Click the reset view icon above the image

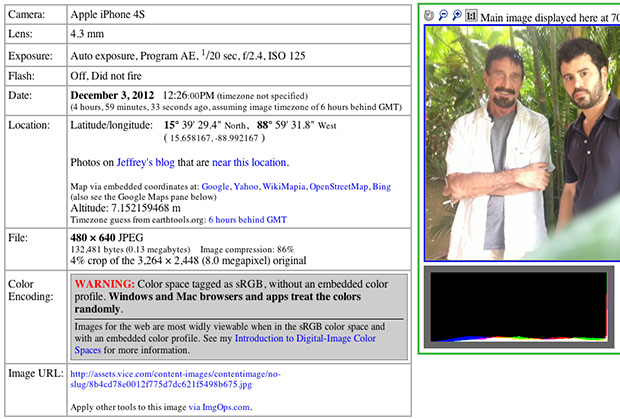click(x=429, y=15)
